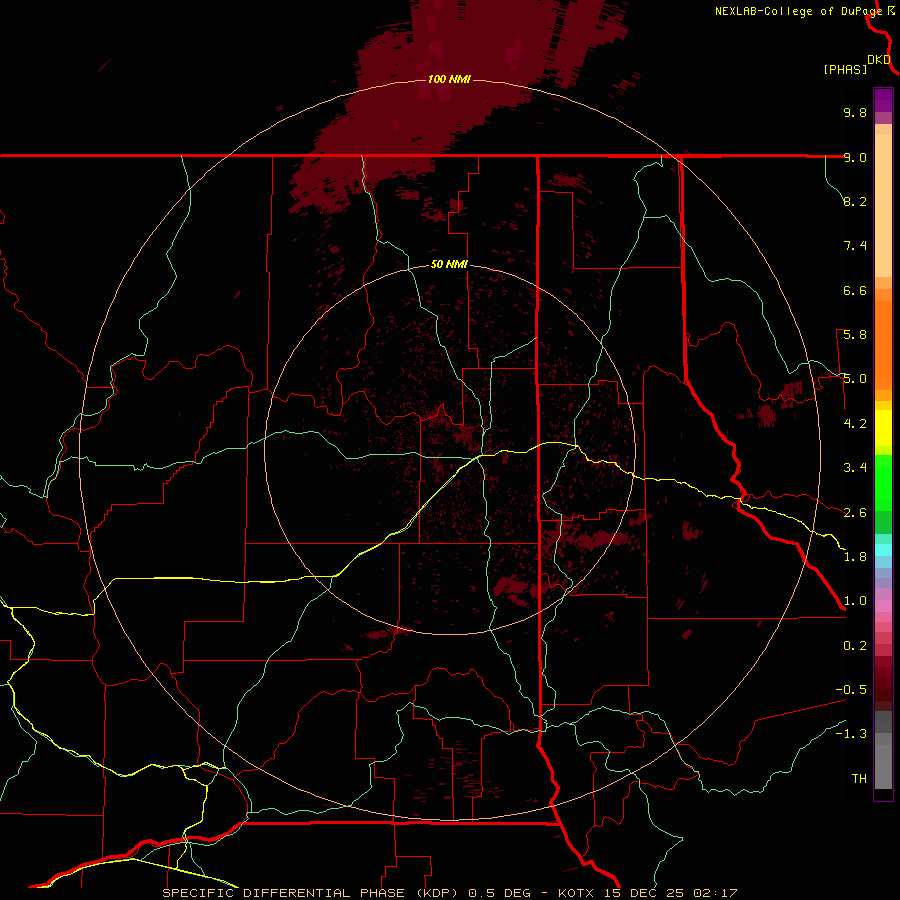Click the 2.6 value on the color scale

click(x=855, y=513)
